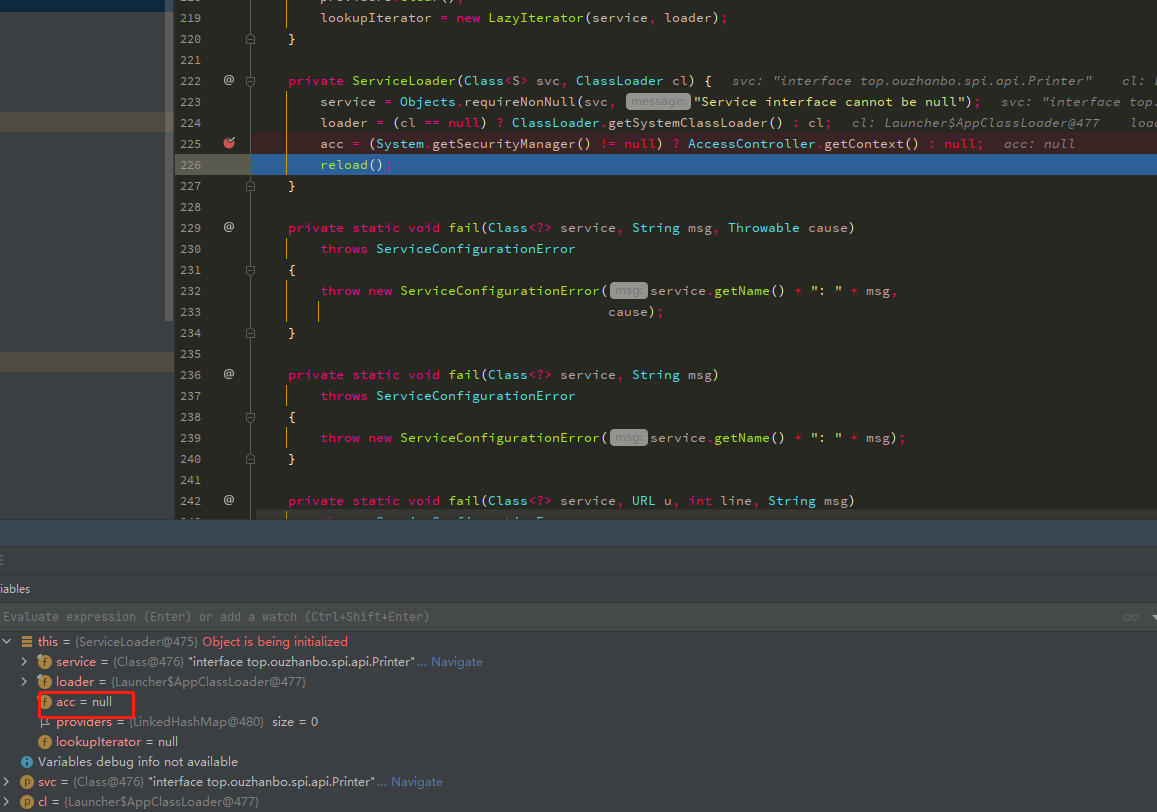The height and width of the screenshot is (812, 1157).
Task: Focus the Evaluate expression input field
Action: (561, 617)
